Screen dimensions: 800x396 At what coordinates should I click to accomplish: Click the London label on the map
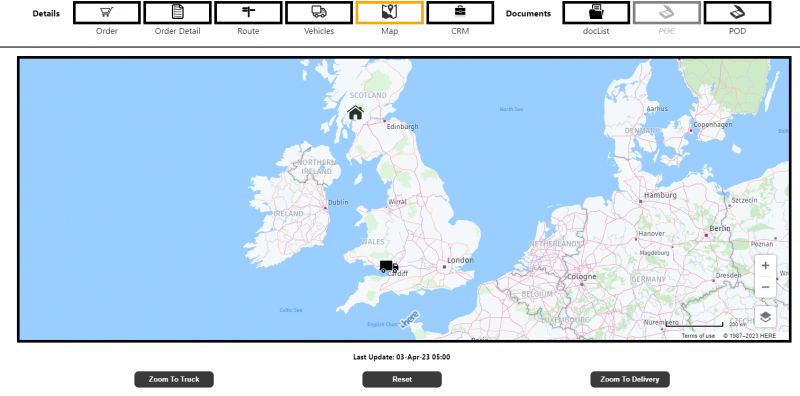[x=460, y=260]
